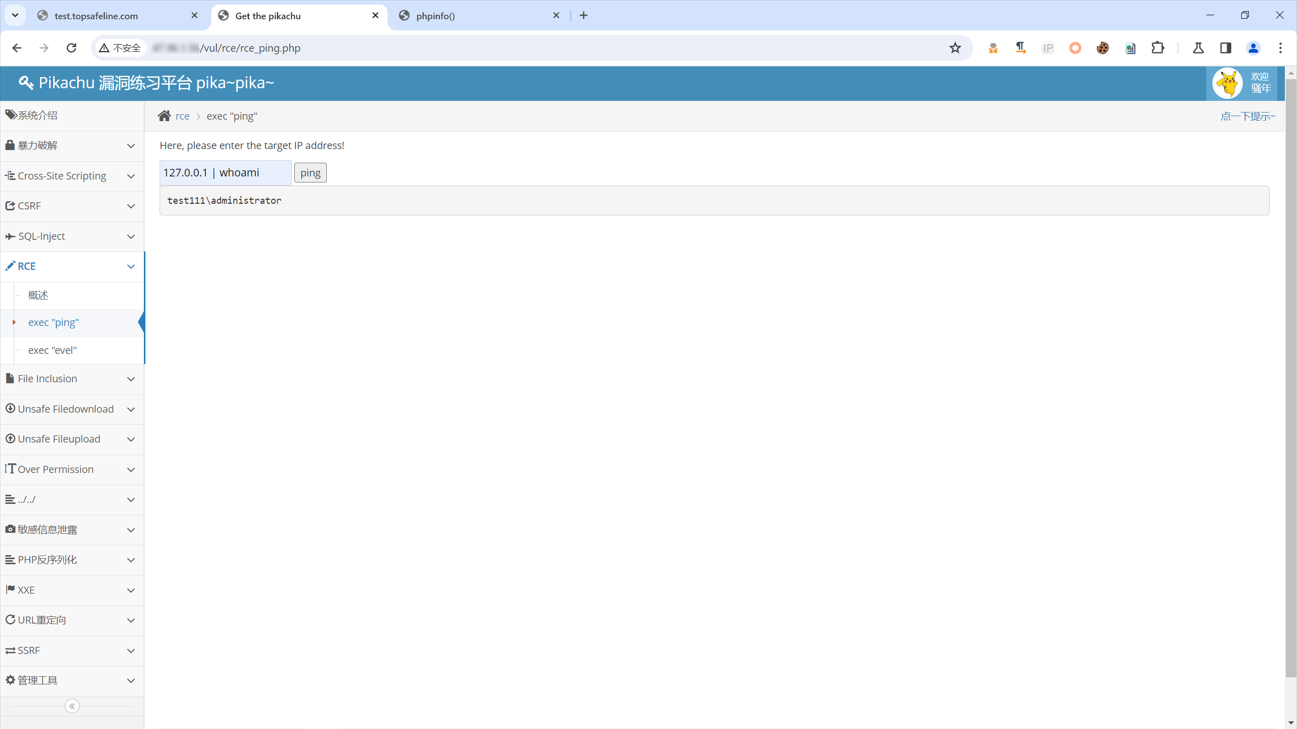Viewport: 1297px width, 729px height.
Task: Click the user profile icon in toolbar
Action: coord(1253,48)
